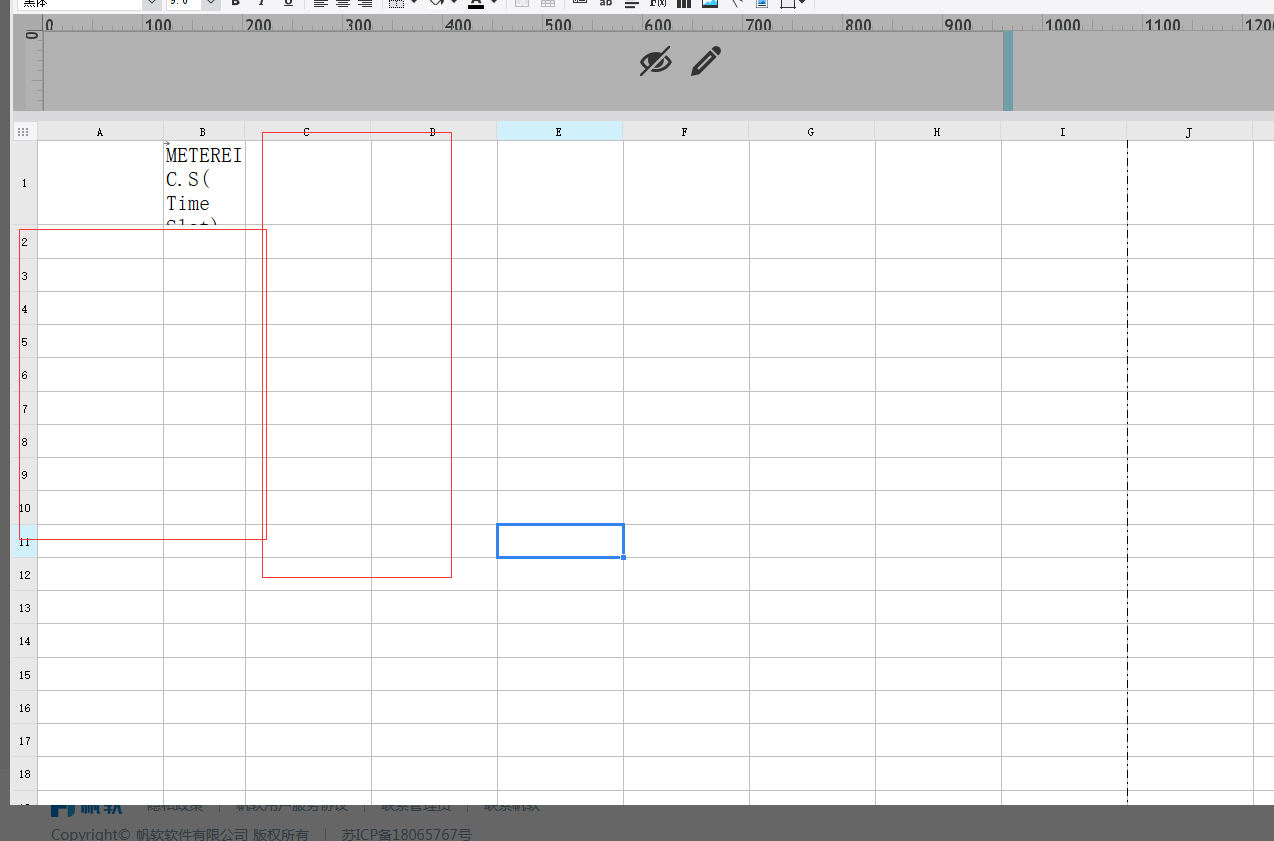Select row 5 header

(x=24, y=342)
